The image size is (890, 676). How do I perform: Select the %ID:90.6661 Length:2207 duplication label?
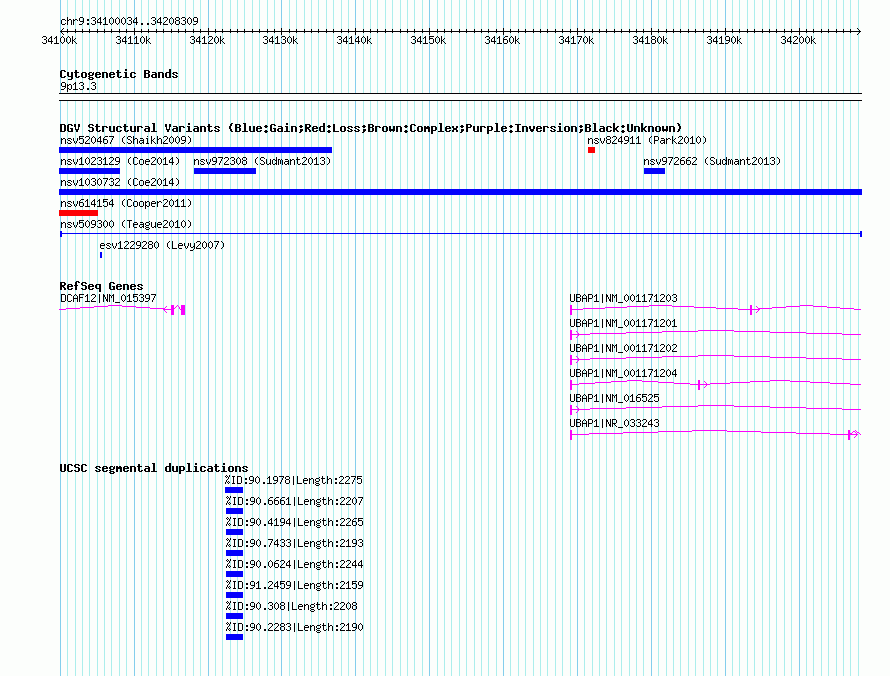pyautogui.click(x=294, y=501)
